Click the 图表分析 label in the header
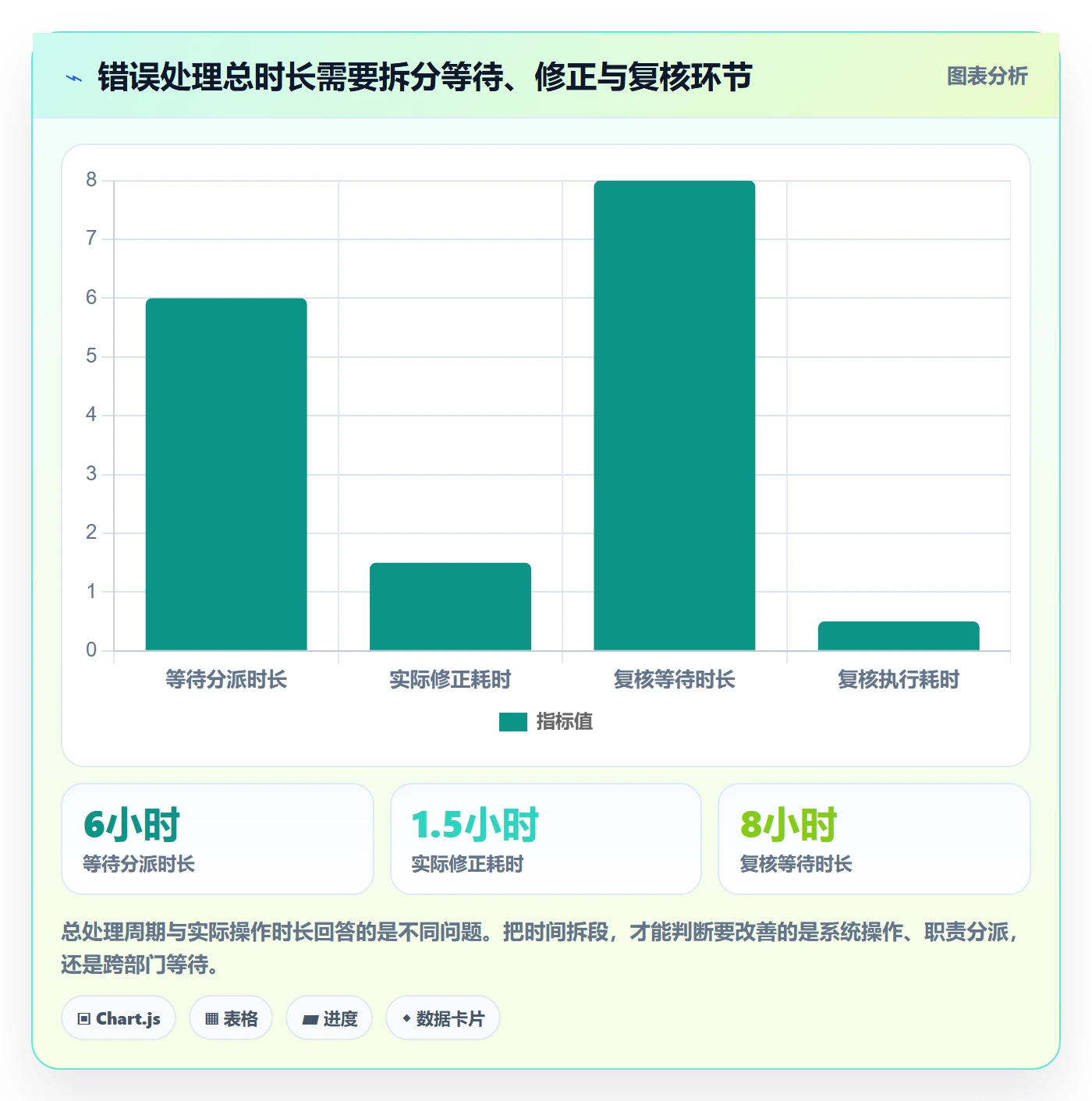This screenshot has height=1101, width=1092. pyautogui.click(x=987, y=76)
